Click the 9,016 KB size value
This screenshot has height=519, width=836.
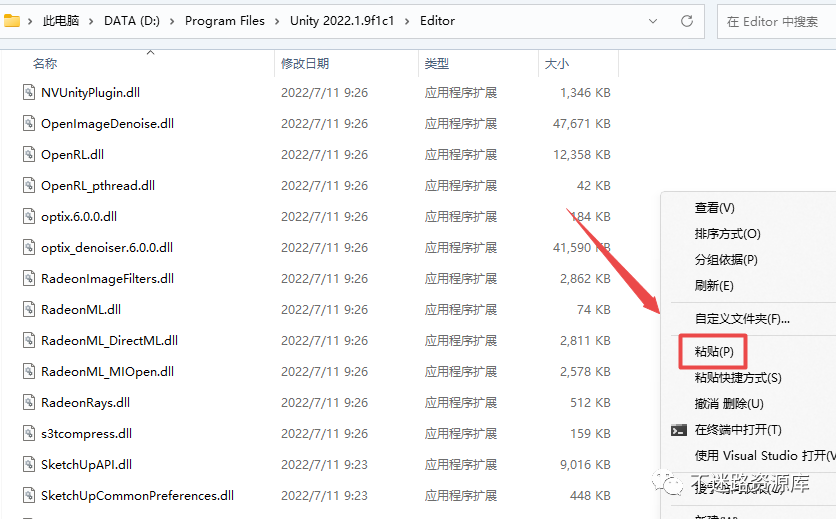[x=585, y=464]
